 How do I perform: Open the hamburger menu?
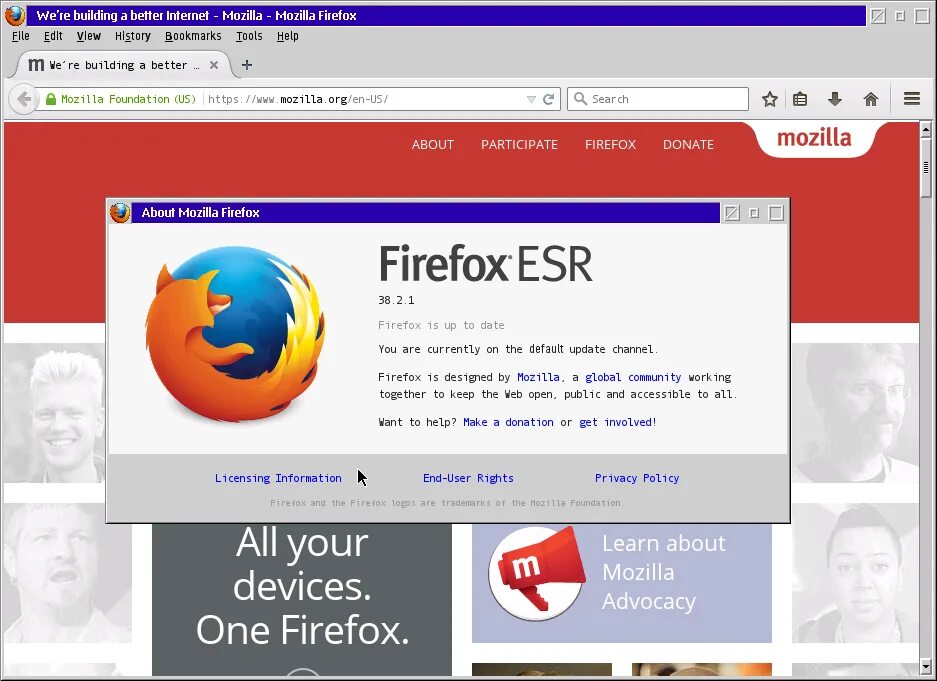pyautogui.click(x=912, y=99)
